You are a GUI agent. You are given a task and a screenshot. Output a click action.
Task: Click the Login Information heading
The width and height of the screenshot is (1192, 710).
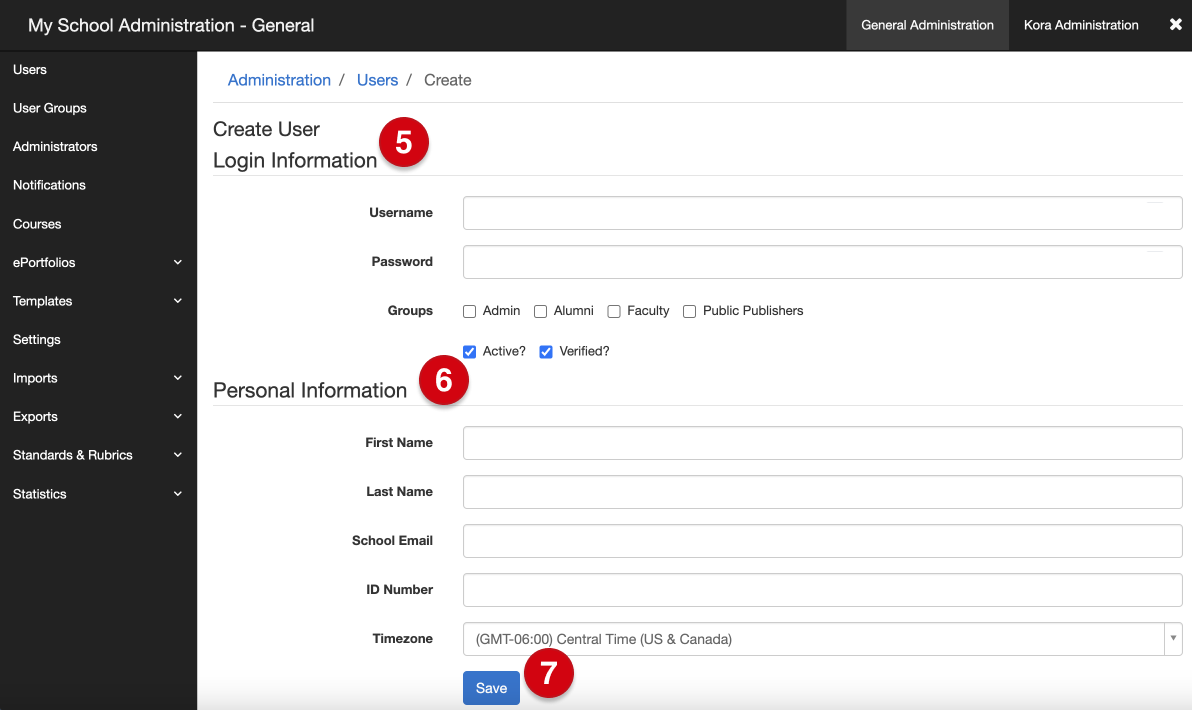click(295, 160)
